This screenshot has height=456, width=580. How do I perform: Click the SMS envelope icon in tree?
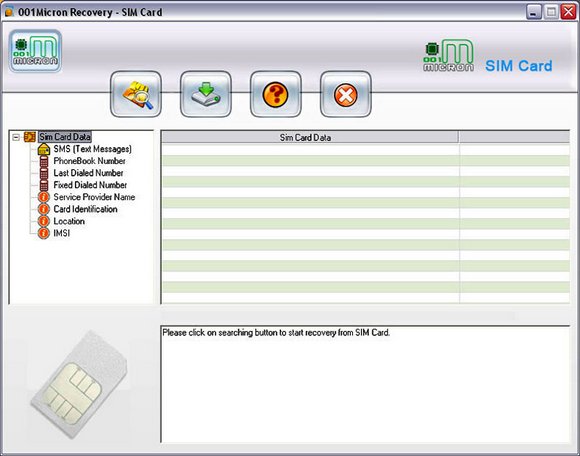click(44, 149)
